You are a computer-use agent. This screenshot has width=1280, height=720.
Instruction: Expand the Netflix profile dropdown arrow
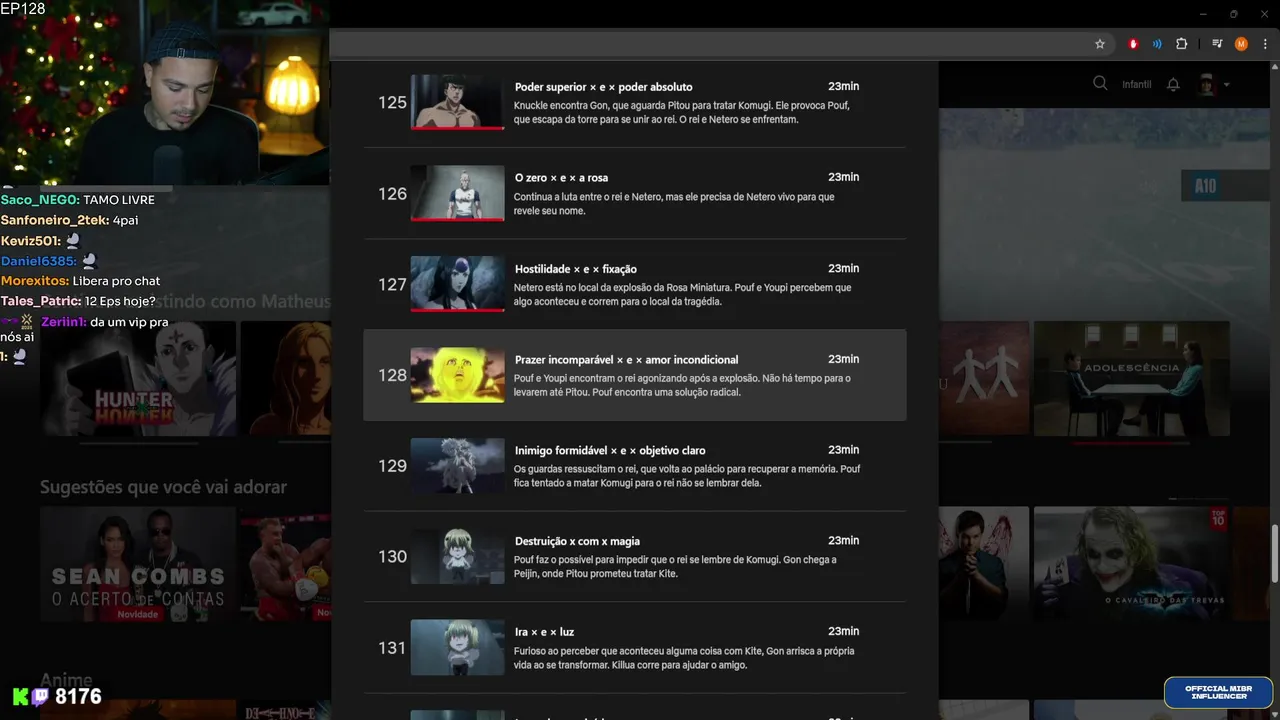1226,84
